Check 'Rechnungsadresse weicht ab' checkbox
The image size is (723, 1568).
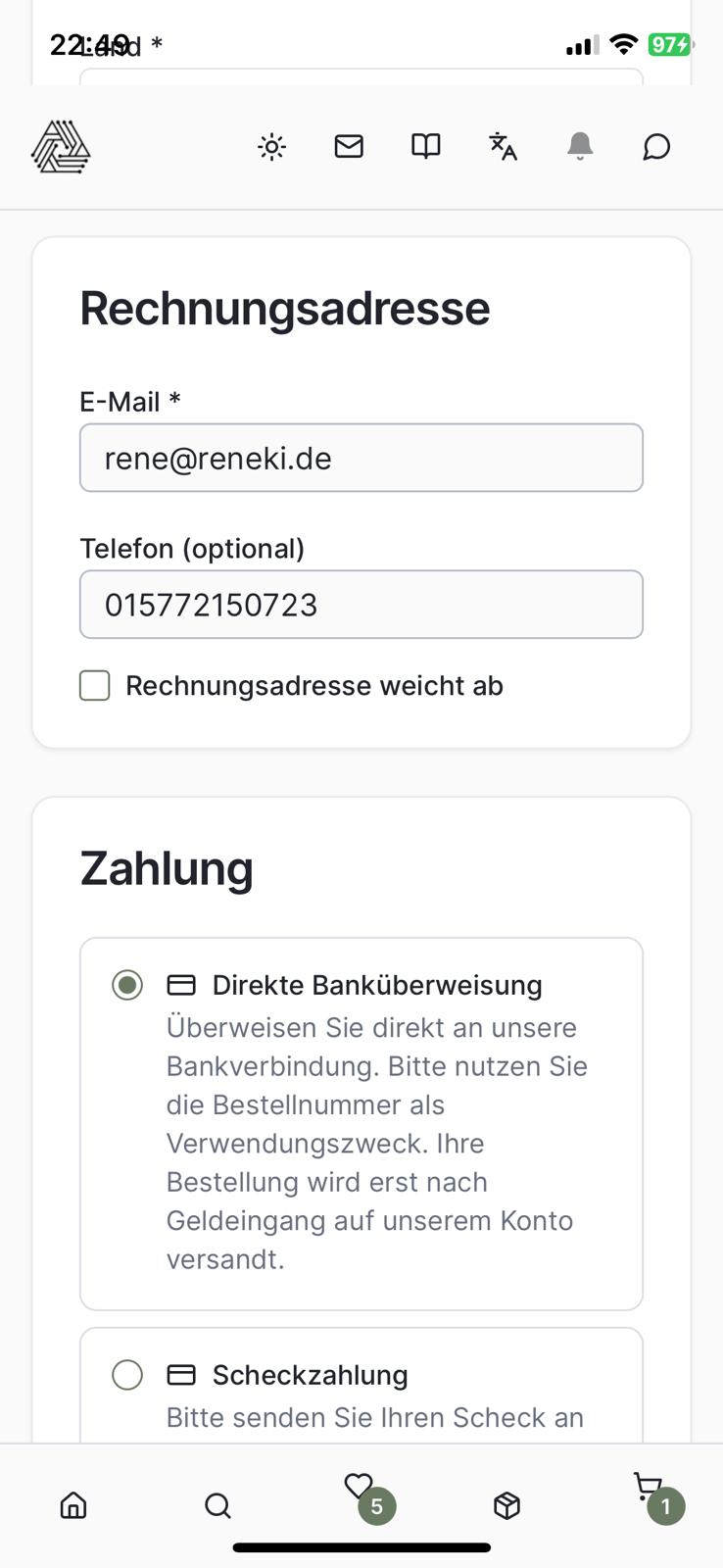click(x=95, y=686)
